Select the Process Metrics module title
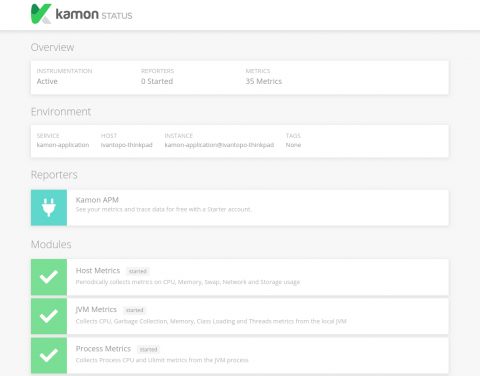Screen dimensions: 480x376 coord(103,349)
